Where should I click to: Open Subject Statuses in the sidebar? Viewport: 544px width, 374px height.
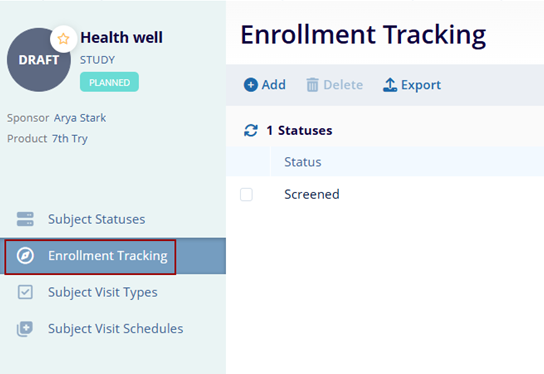pos(96,219)
